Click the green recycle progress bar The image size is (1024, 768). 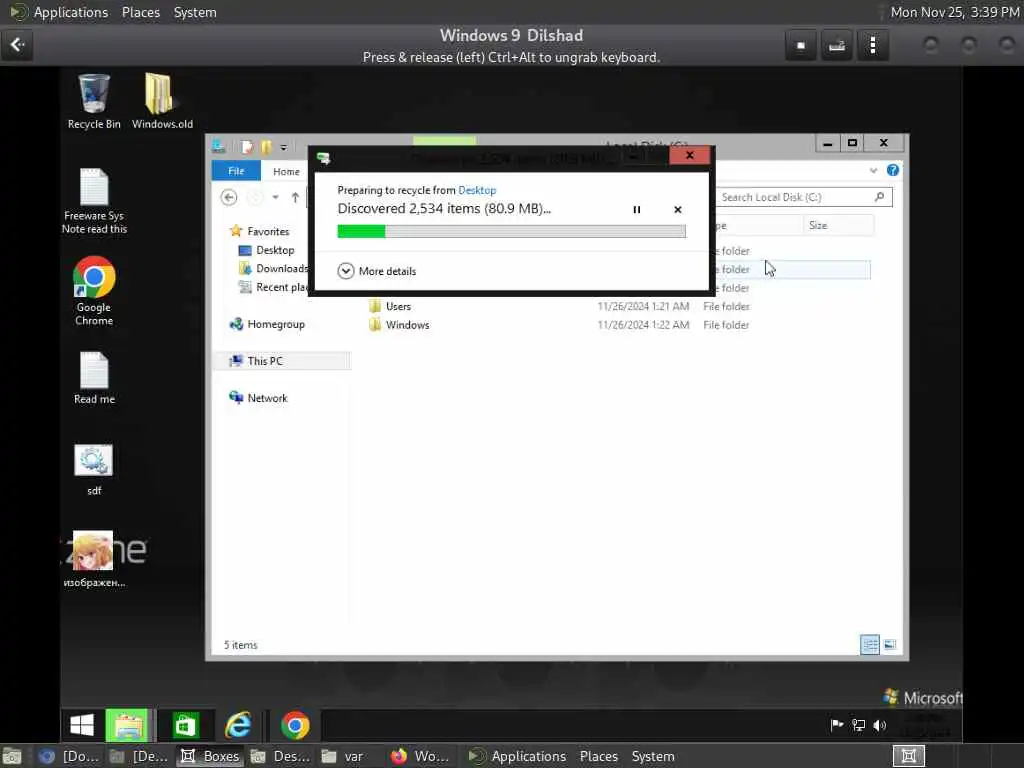pos(511,231)
